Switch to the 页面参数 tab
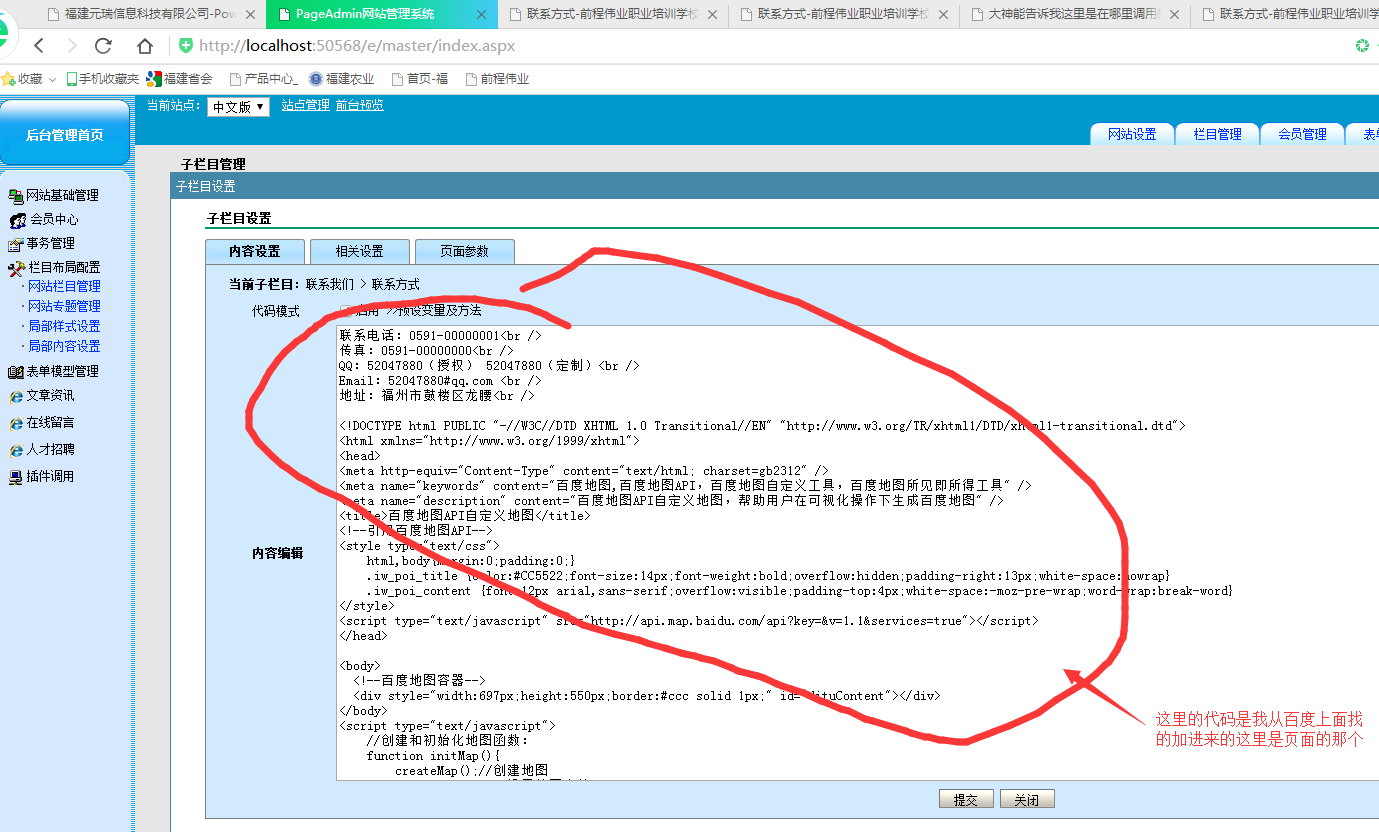 (464, 251)
